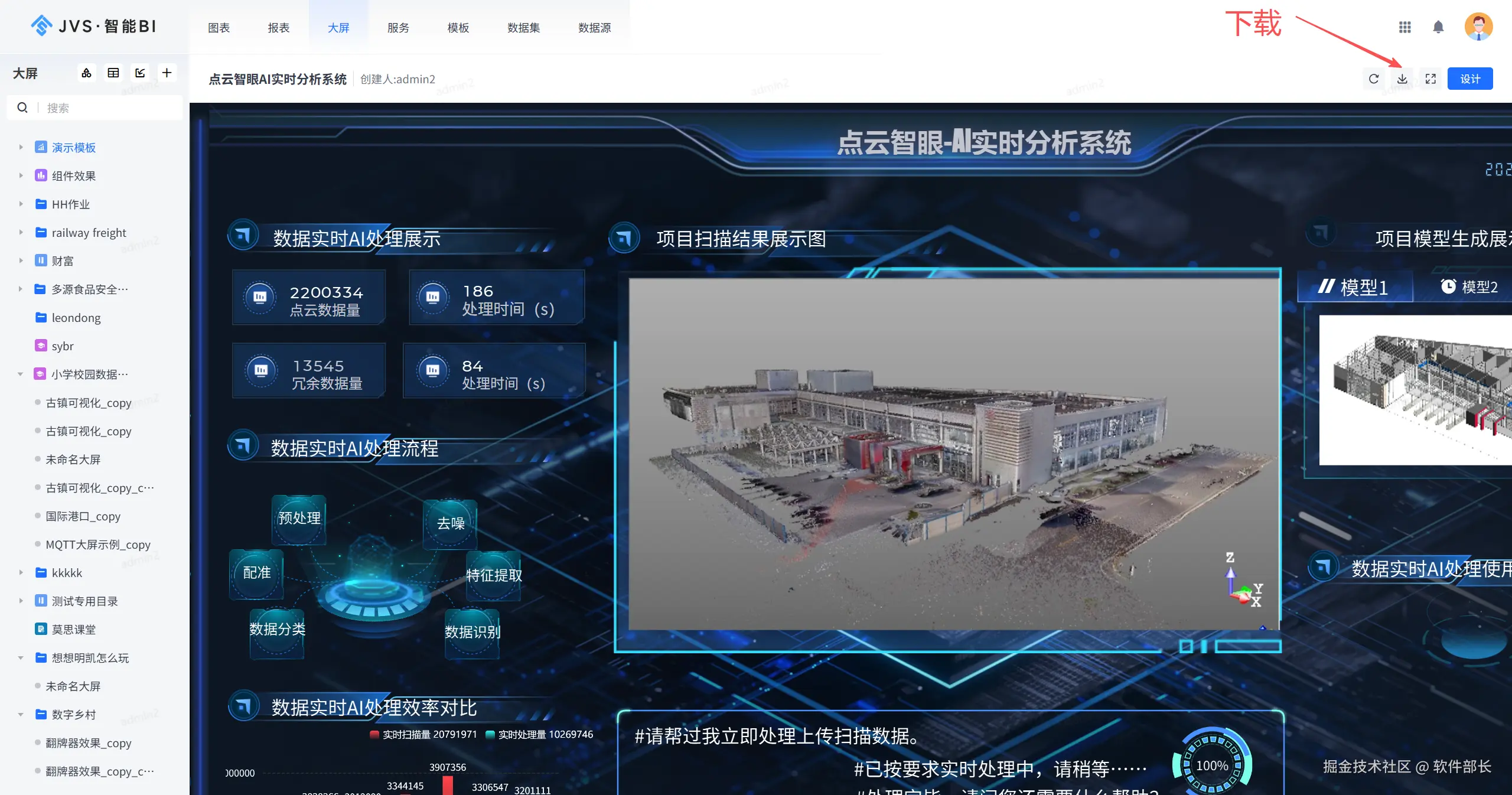Click the table layout icon in the sidebar header
The width and height of the screenshot is (1512, 795).
113,73
